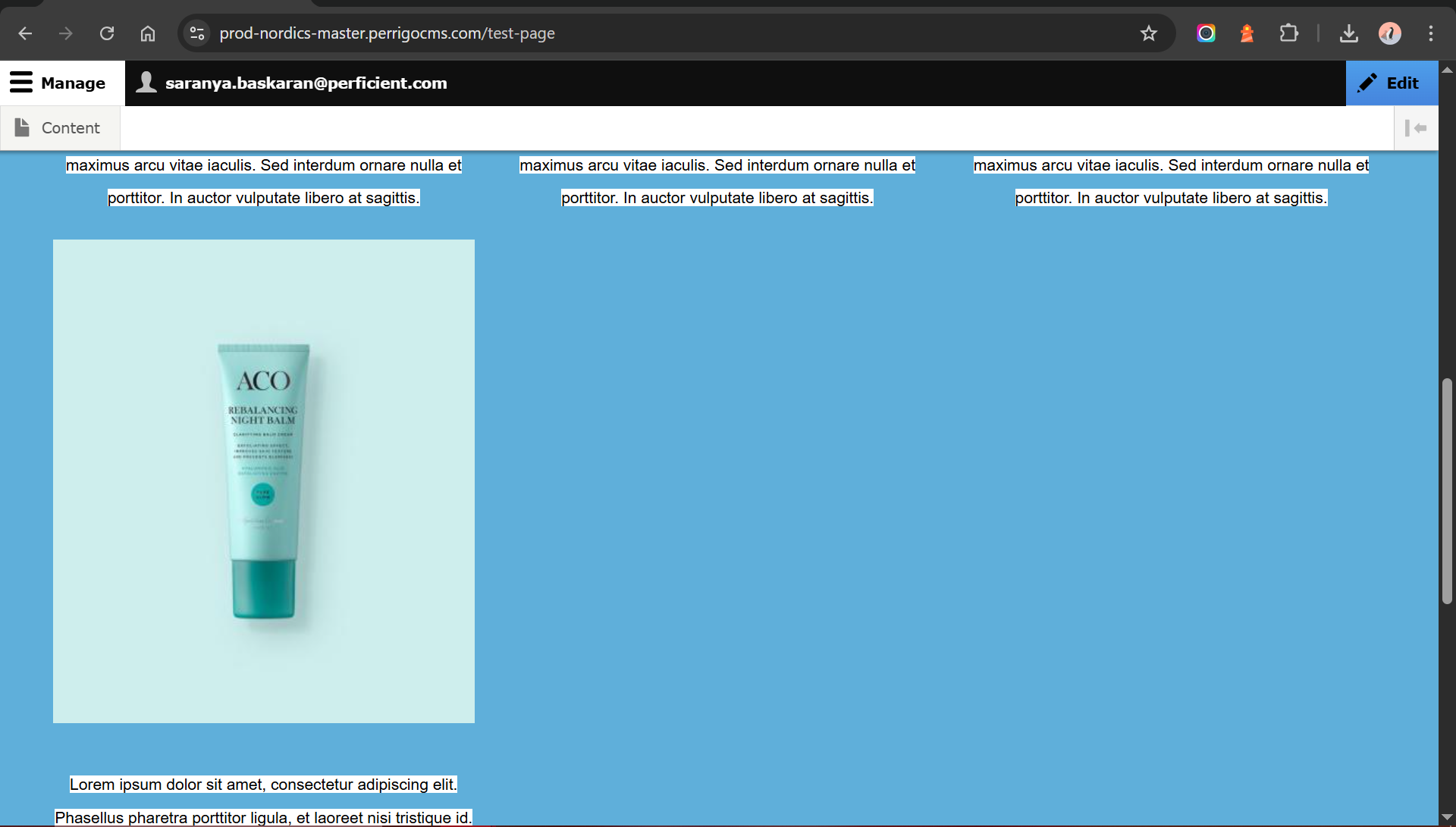Image resolution: width=1456 pixels, height=827 pixels.
Task: Open the Chrome profile avatar
Action: 1390,33
